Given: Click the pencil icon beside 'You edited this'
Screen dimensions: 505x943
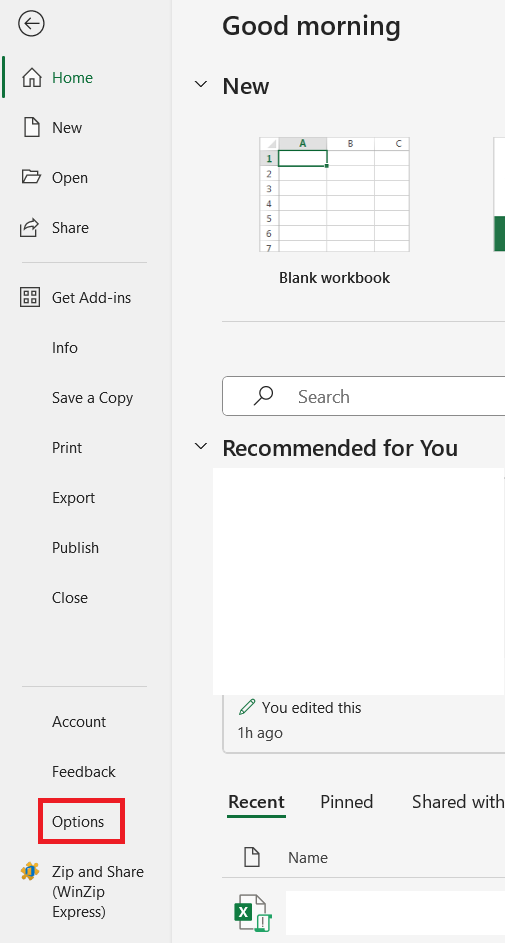Looking at the screenshot, I should [x=246, y=707].
